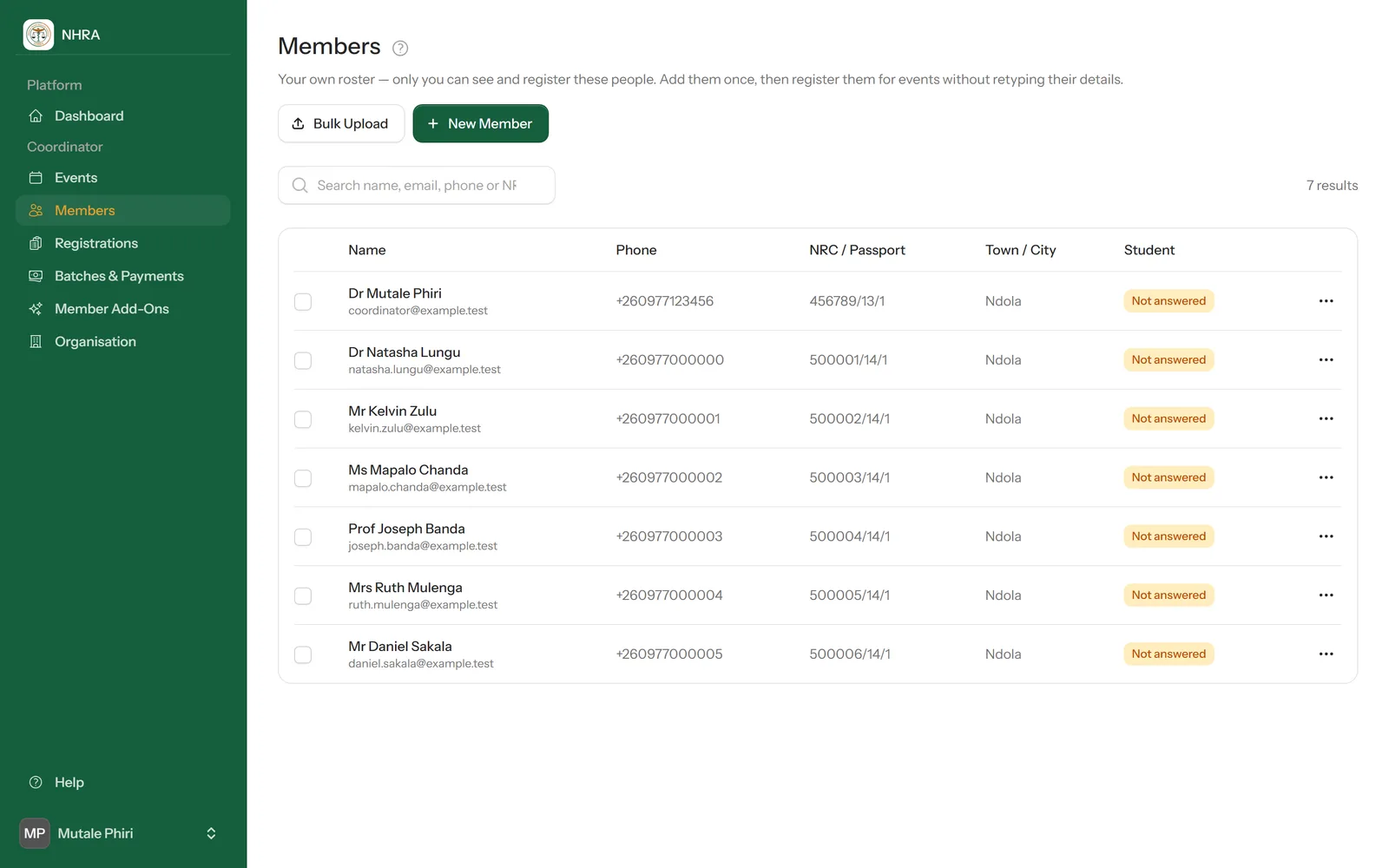Screen dimensions: 1389x868
Task: Open row actions for Mr Kelvin Zulu
Action: pos(1326,418)
